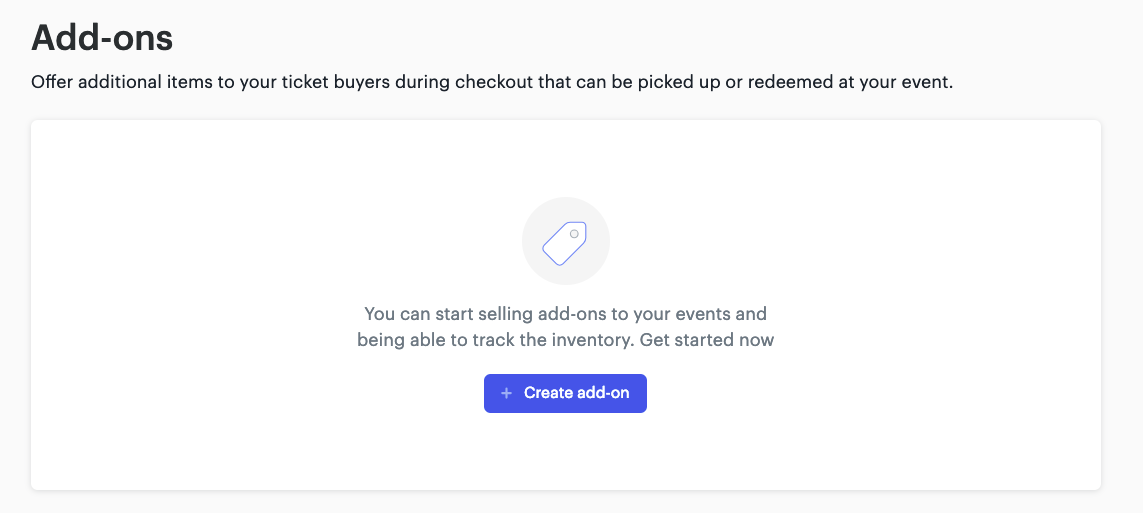Click the right edge of the blue button
This screenshot has width=1143, height=513.
(x=644, y=393)
